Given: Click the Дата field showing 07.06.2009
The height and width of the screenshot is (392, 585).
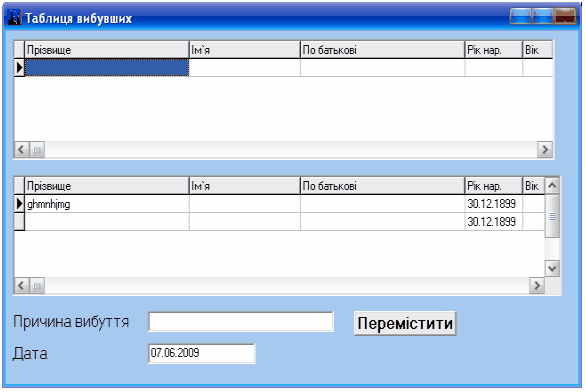Looking at the screenshot, I should click(201, 353).
